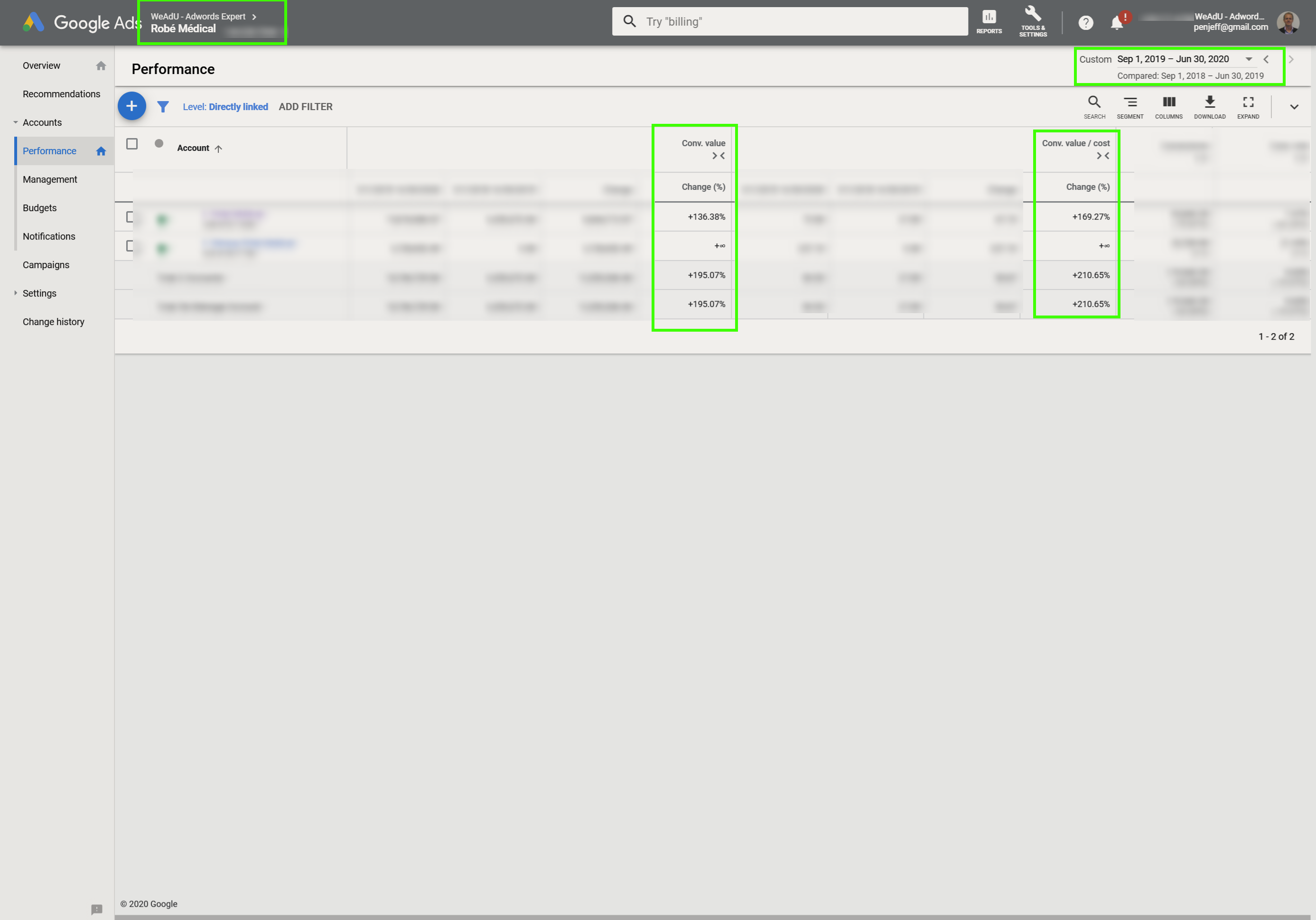1316x920 pixels.
Task: Open Change history in sidebar
Action: point(53,322)
